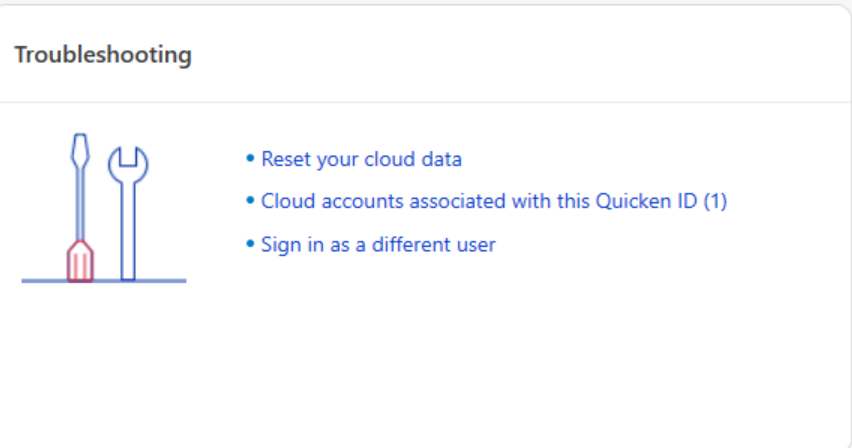The height and width of the screenshot is (448, 852).
Task: Click the red screwdriver handle
Action: 80,260
